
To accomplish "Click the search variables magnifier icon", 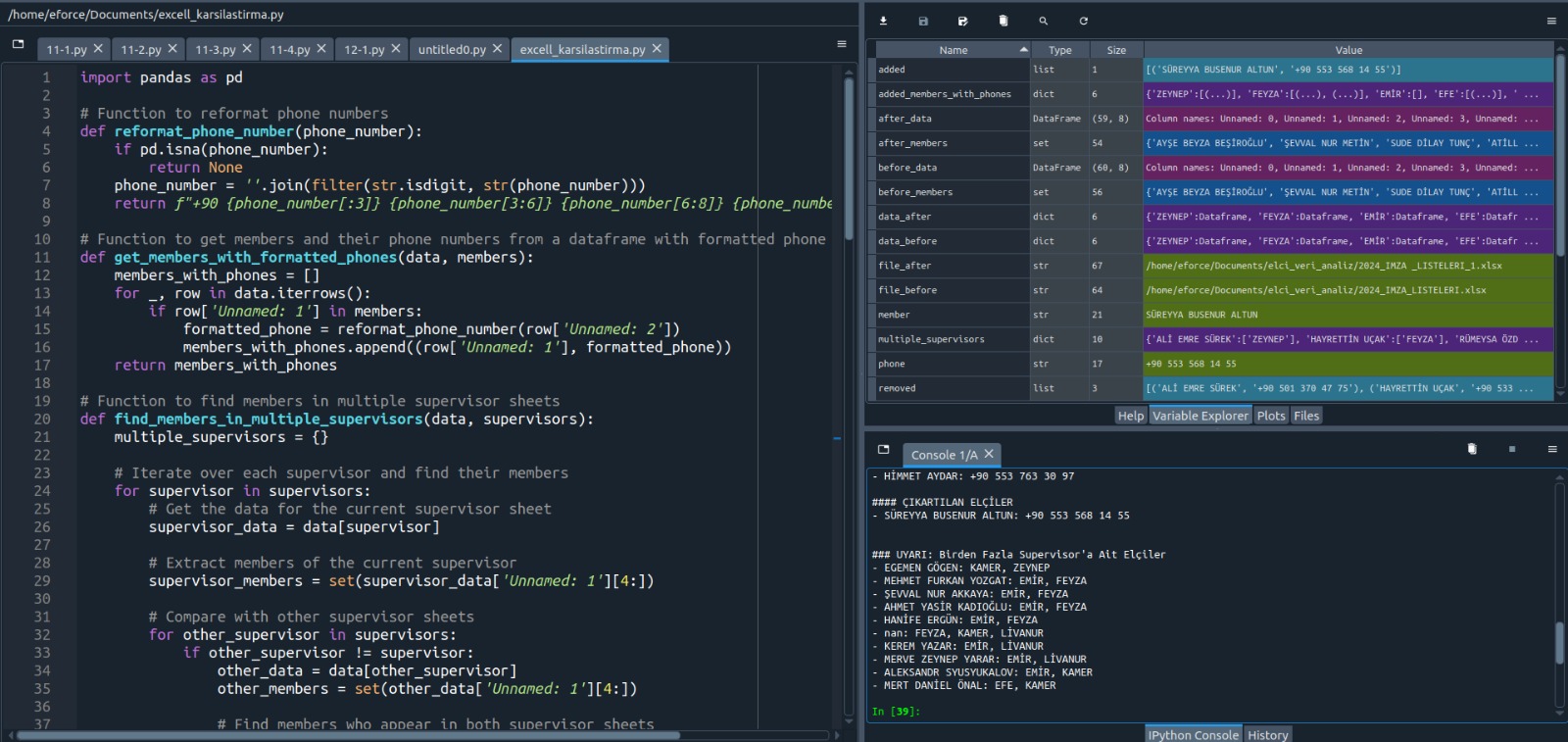I will [x=1043, y=21].
